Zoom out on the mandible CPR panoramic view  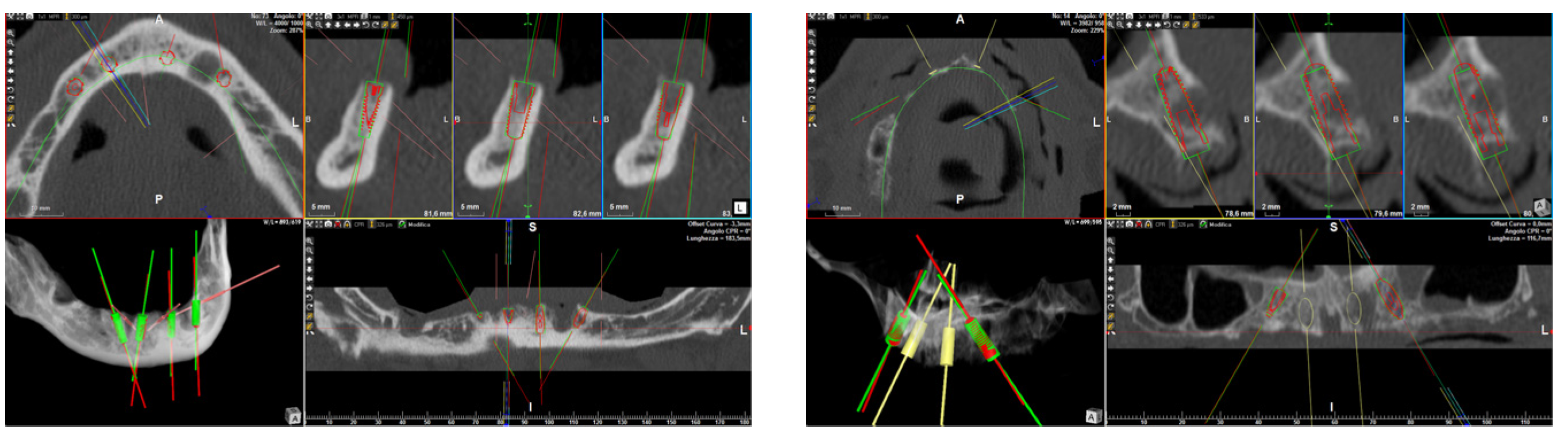tap(310, 251)
